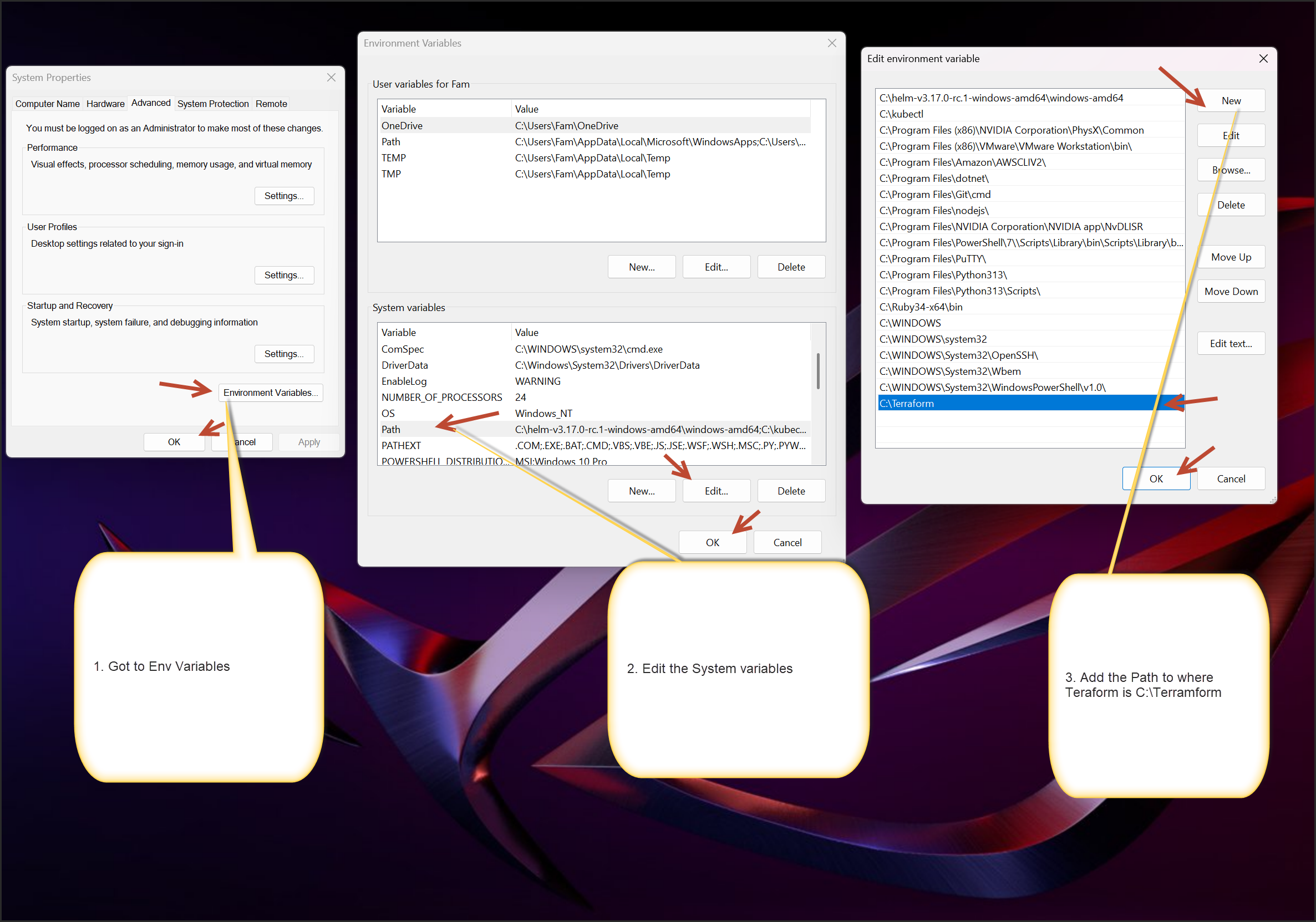Open Edit text in Edit environment variable

tap(1231, 343)
